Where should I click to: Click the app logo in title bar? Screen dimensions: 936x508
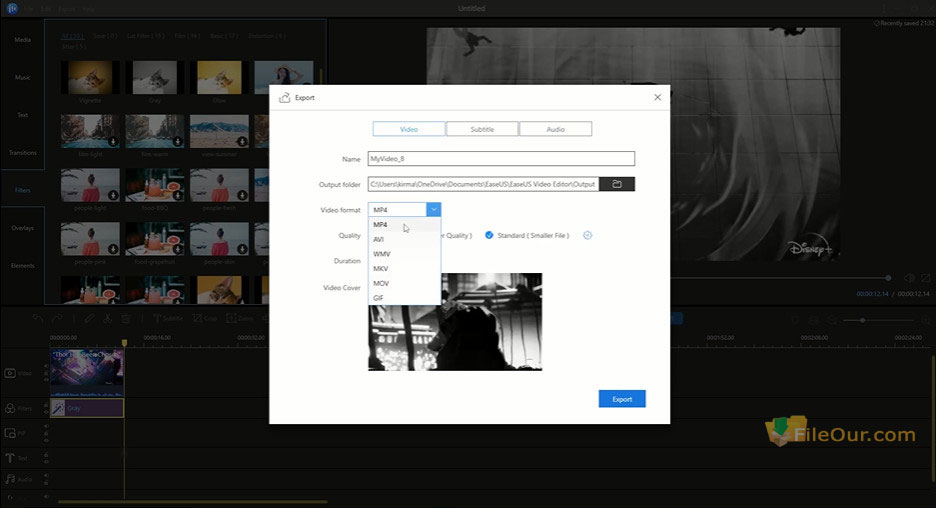click(x=11, y=8)
